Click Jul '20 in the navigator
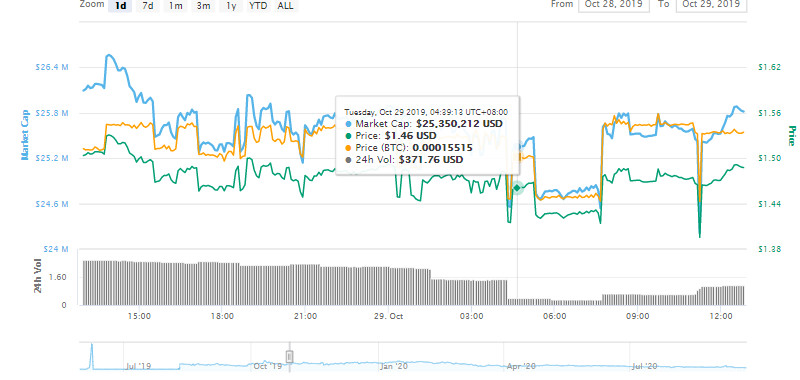The width and height of the screenshot is (800, 380). tap(645, 366)
